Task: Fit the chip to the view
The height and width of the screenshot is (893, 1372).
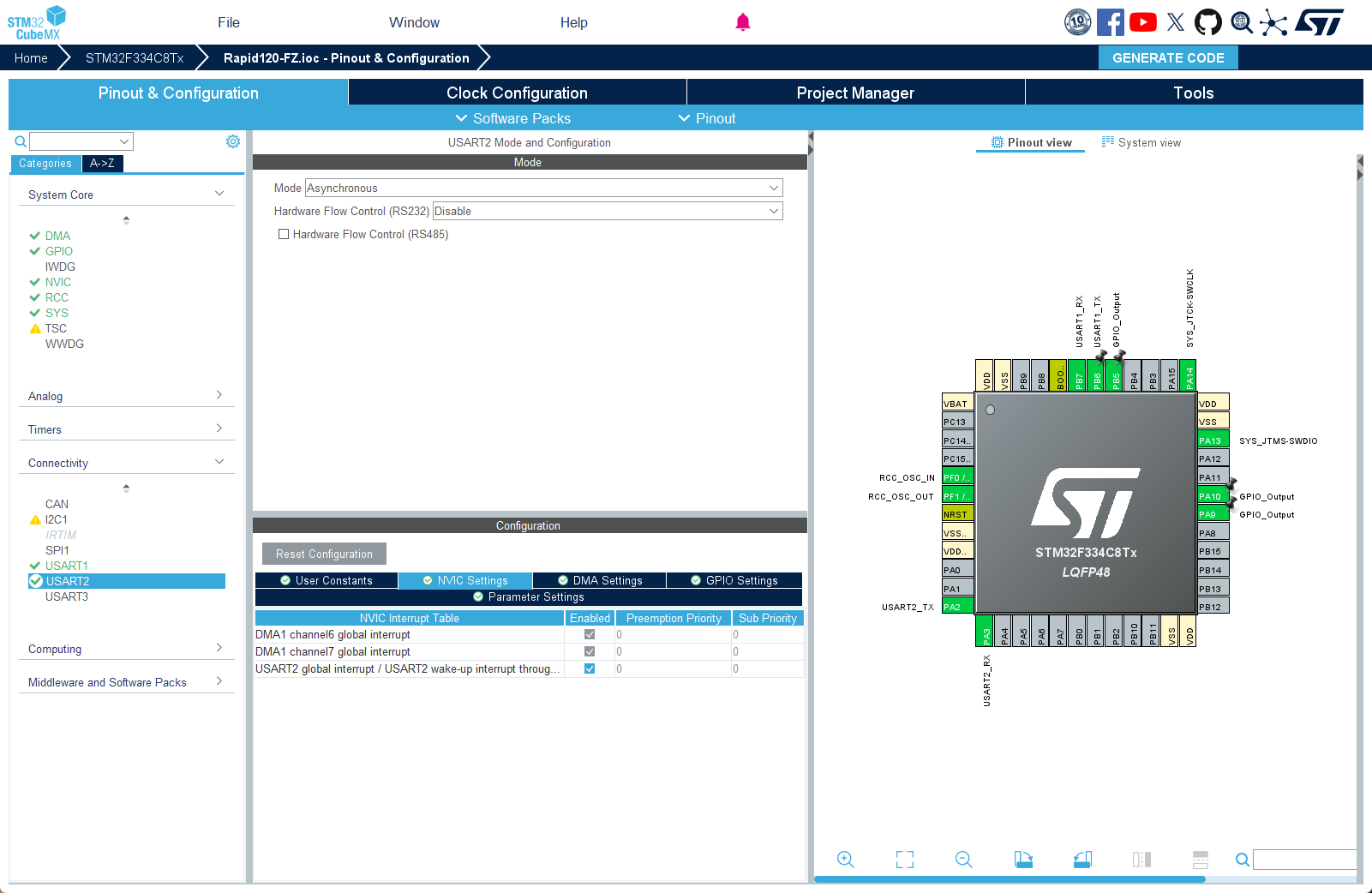Action: pyautogui.click(x=905, y=860)
